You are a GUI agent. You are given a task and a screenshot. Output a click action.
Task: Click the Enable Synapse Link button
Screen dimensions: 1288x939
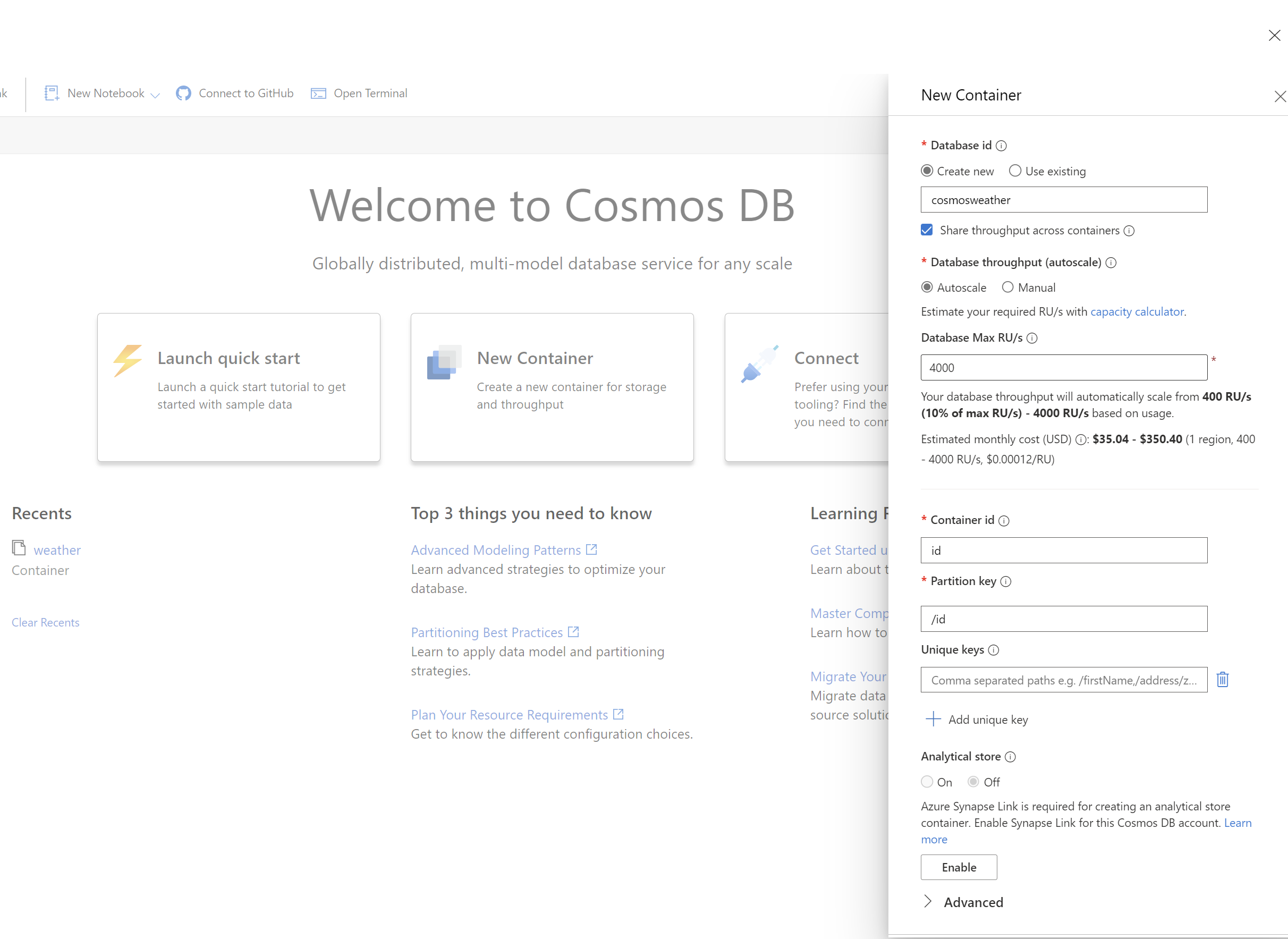pos(956,867)
